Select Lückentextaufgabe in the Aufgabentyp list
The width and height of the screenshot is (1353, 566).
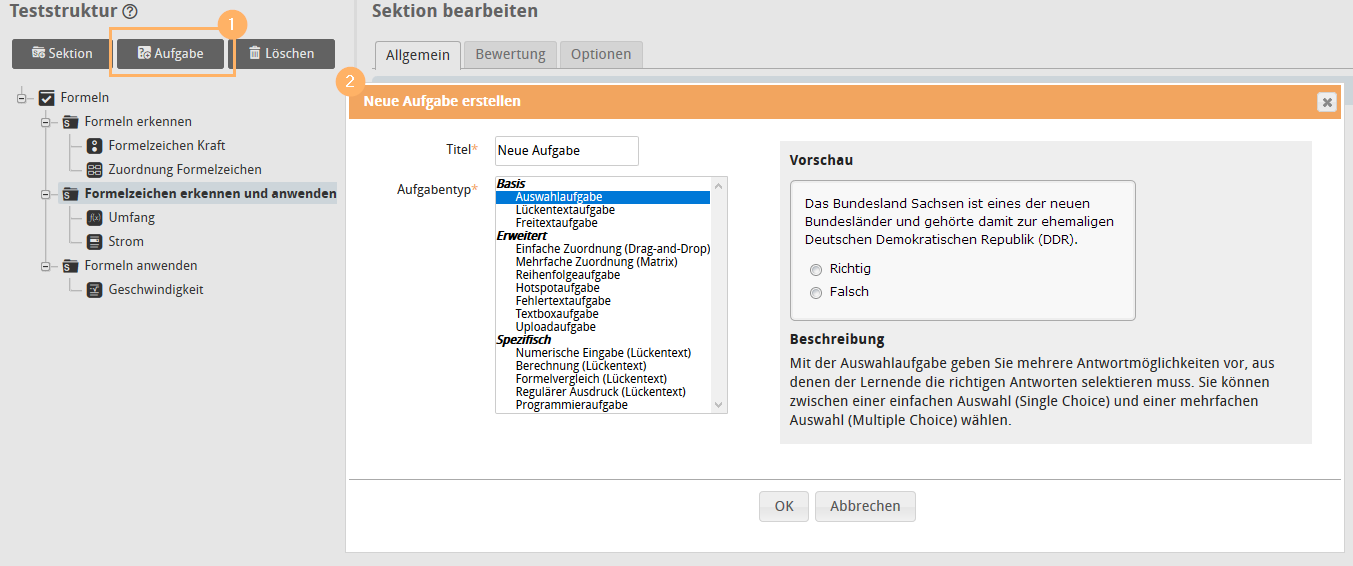pyautogui.click(x=602, y=210)
